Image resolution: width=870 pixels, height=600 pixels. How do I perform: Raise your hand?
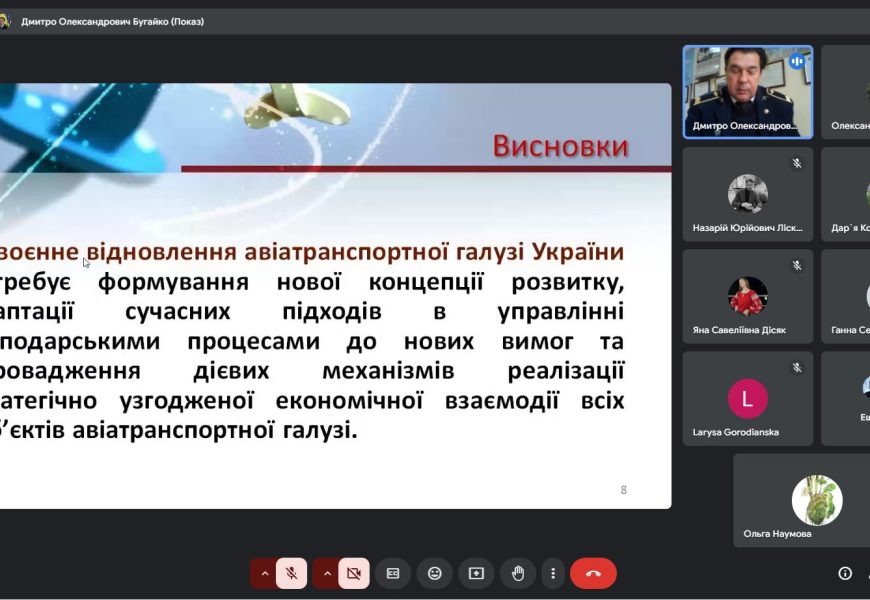point(518,573)
